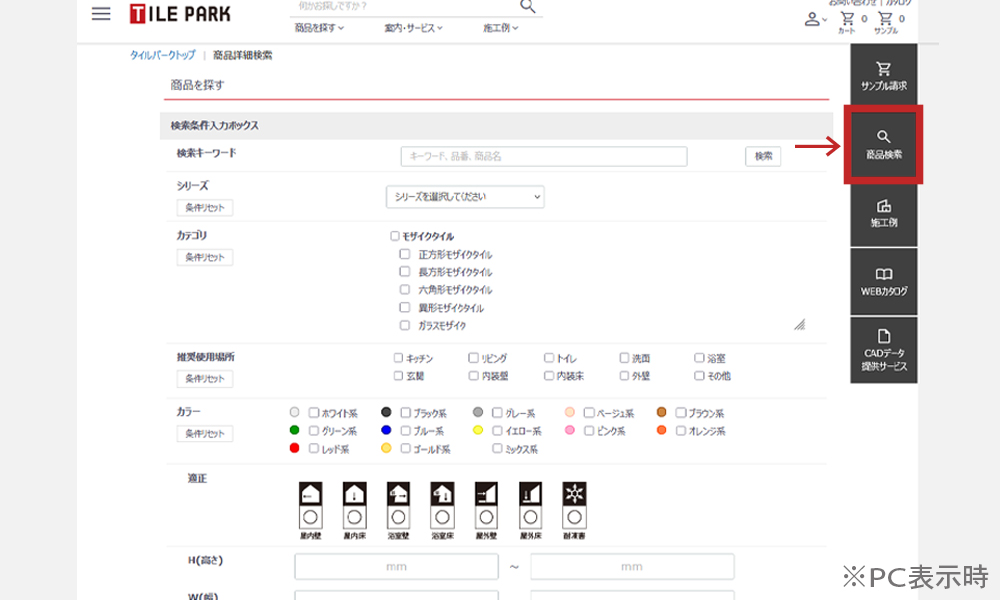Open WEBカタログ from the sidebar

point(883,281)
